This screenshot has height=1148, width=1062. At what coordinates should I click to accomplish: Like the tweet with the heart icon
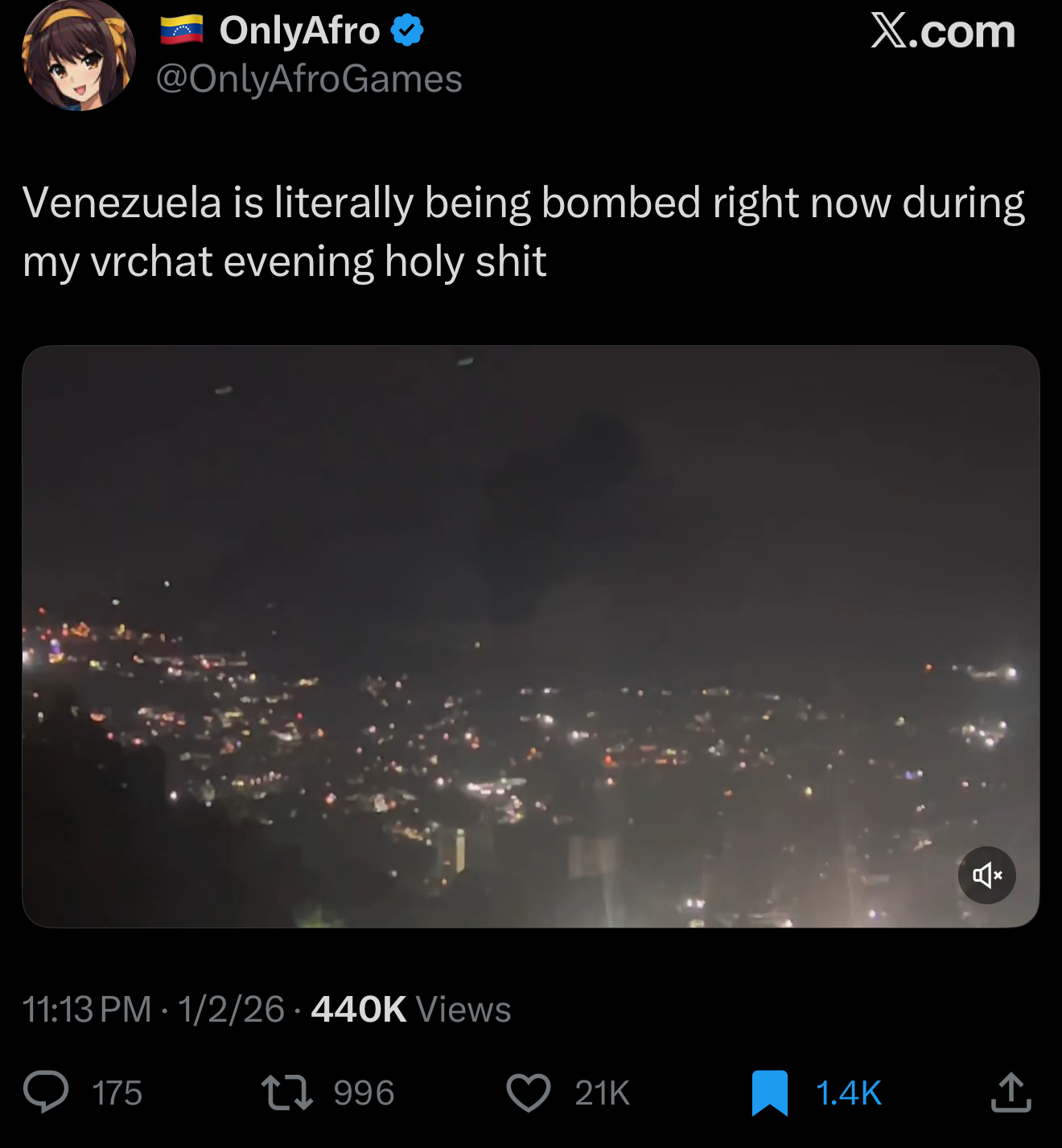click(529, 1092)
